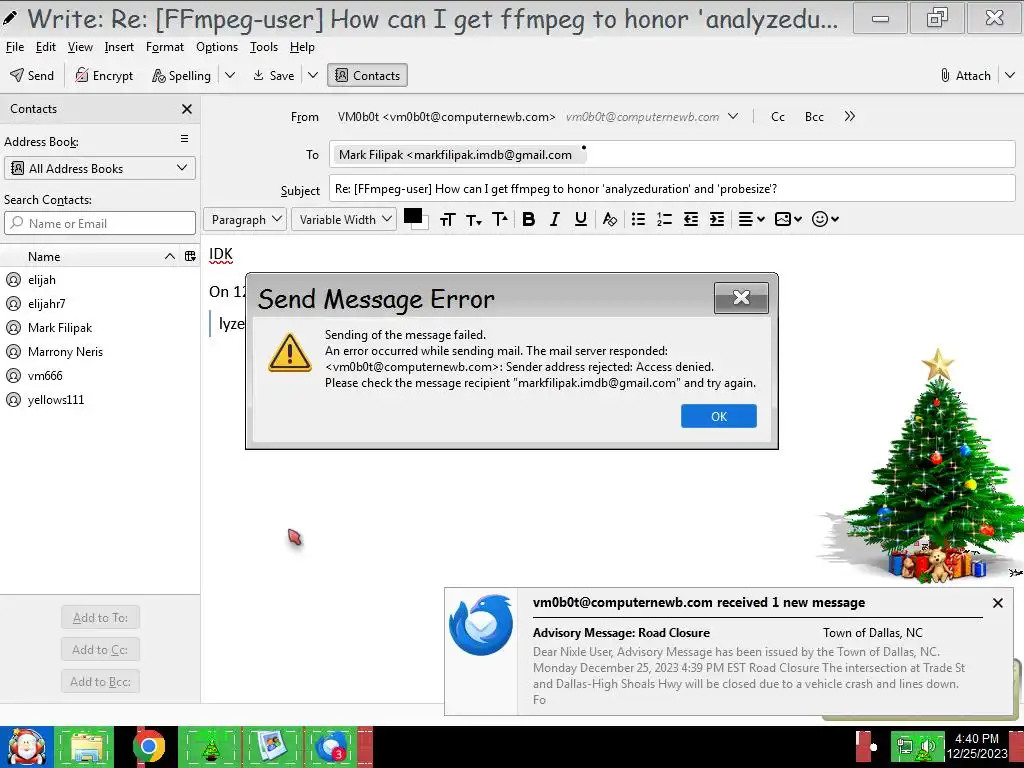Expand the Save options dropdown arrow

(x=313, y=76)
